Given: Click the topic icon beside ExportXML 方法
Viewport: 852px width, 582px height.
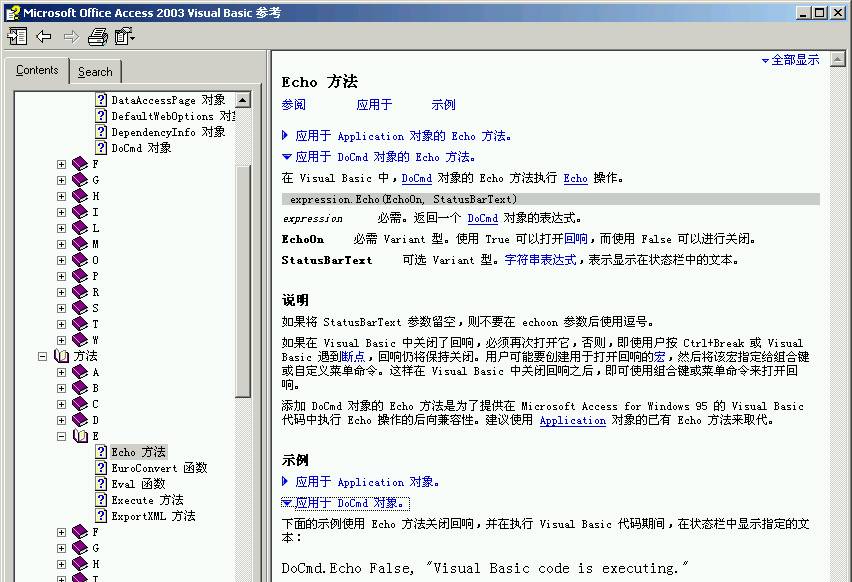Looking at the screenshot, I should pos(101,516).
